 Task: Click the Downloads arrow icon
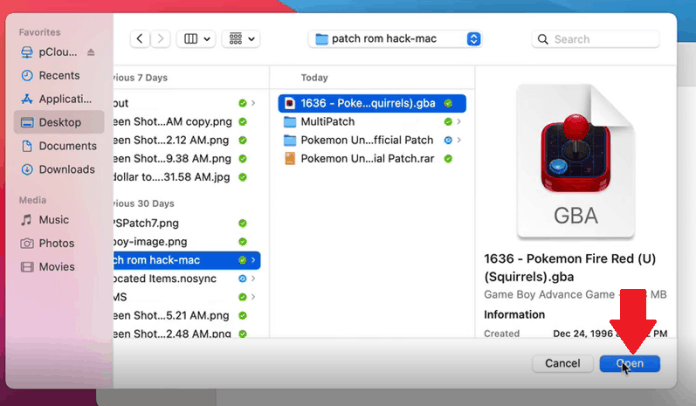pyautogui.click(x=27, y=169)
